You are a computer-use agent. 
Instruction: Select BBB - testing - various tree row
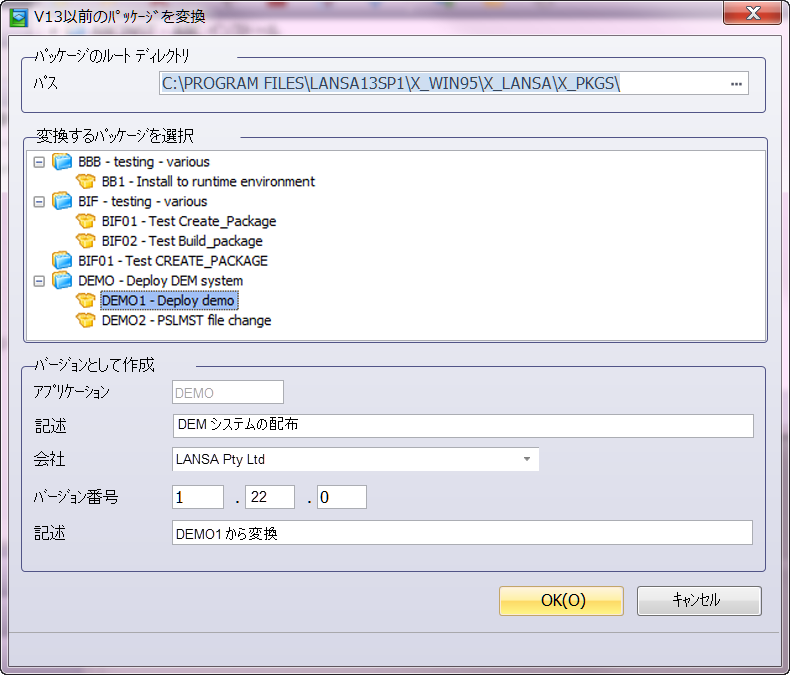coord(144,162)
